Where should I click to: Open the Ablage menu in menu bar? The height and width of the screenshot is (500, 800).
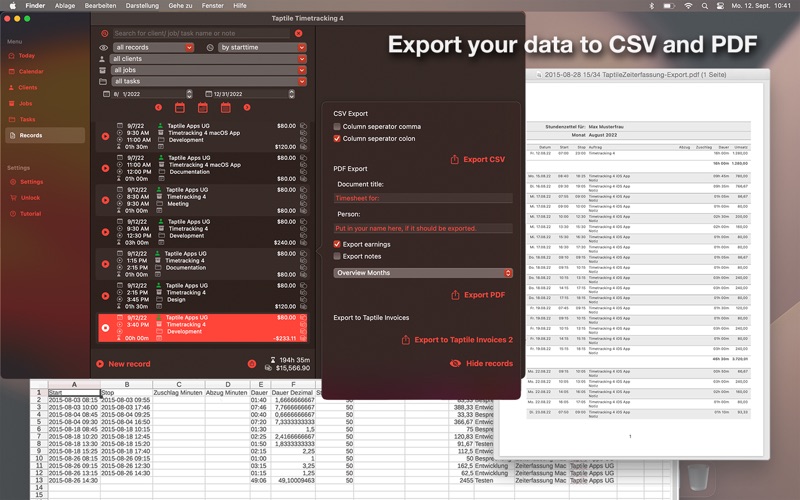click(x=65, y=6)
